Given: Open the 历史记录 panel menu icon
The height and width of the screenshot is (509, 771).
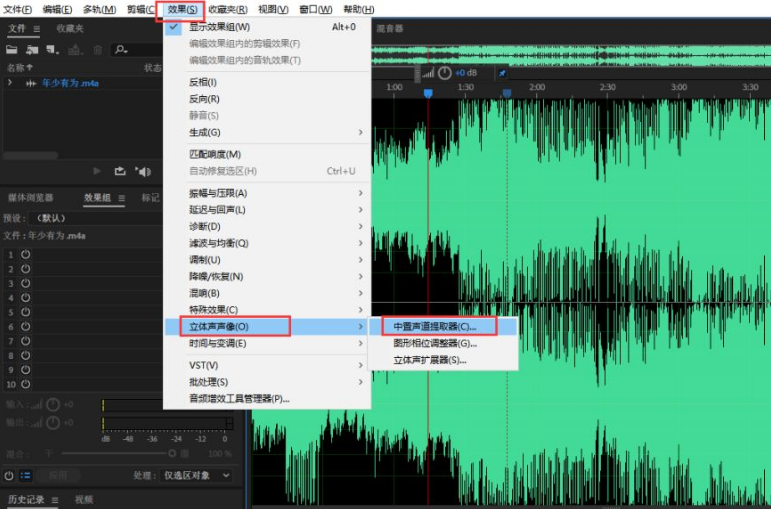Looking at the screenshot, I should point(55,500).
